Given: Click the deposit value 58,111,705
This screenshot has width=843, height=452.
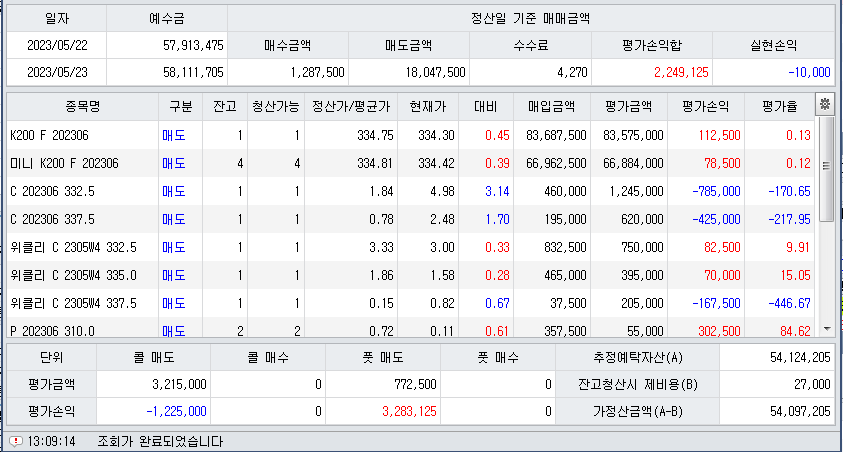Looking at the screenshot, I should (x=193, y=72).
